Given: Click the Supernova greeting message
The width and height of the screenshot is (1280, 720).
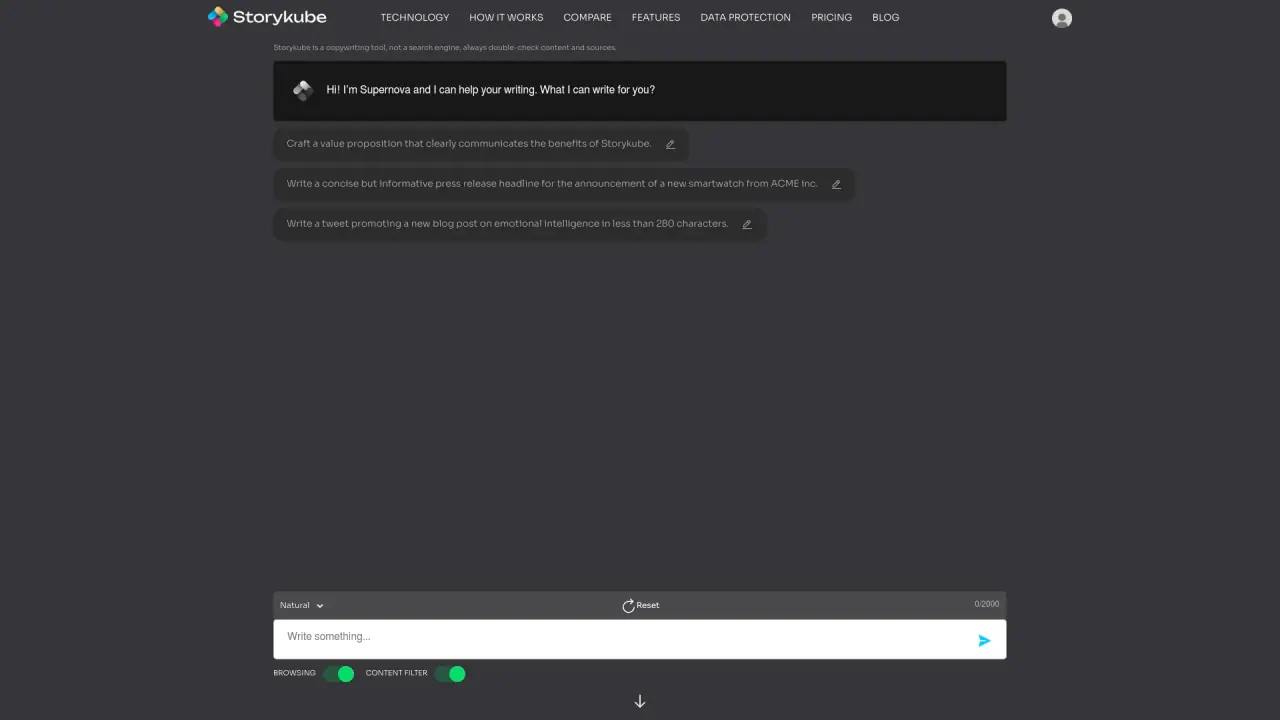Looking at the screenshot, I should pyautogui.click(x=491, y=90).
